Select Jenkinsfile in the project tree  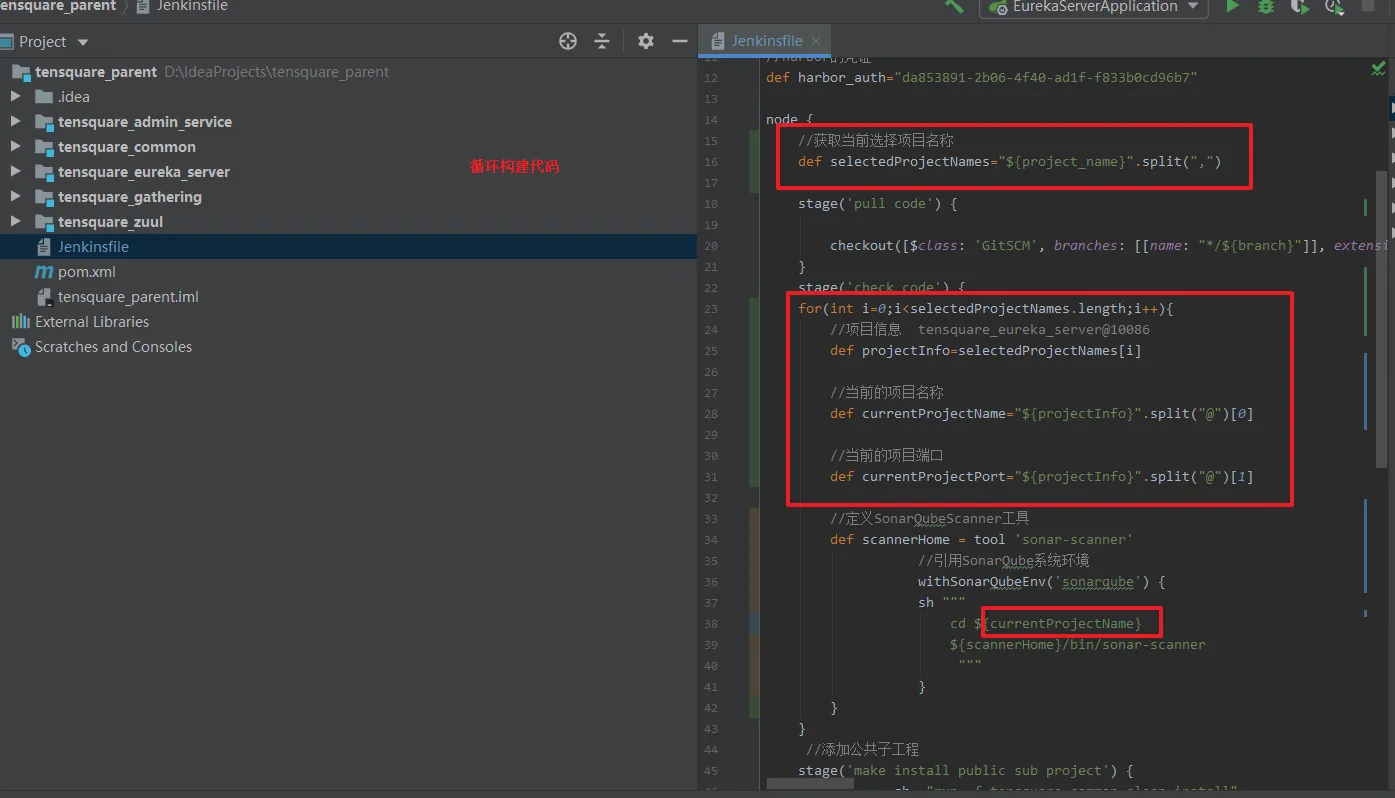coord(93,247)
